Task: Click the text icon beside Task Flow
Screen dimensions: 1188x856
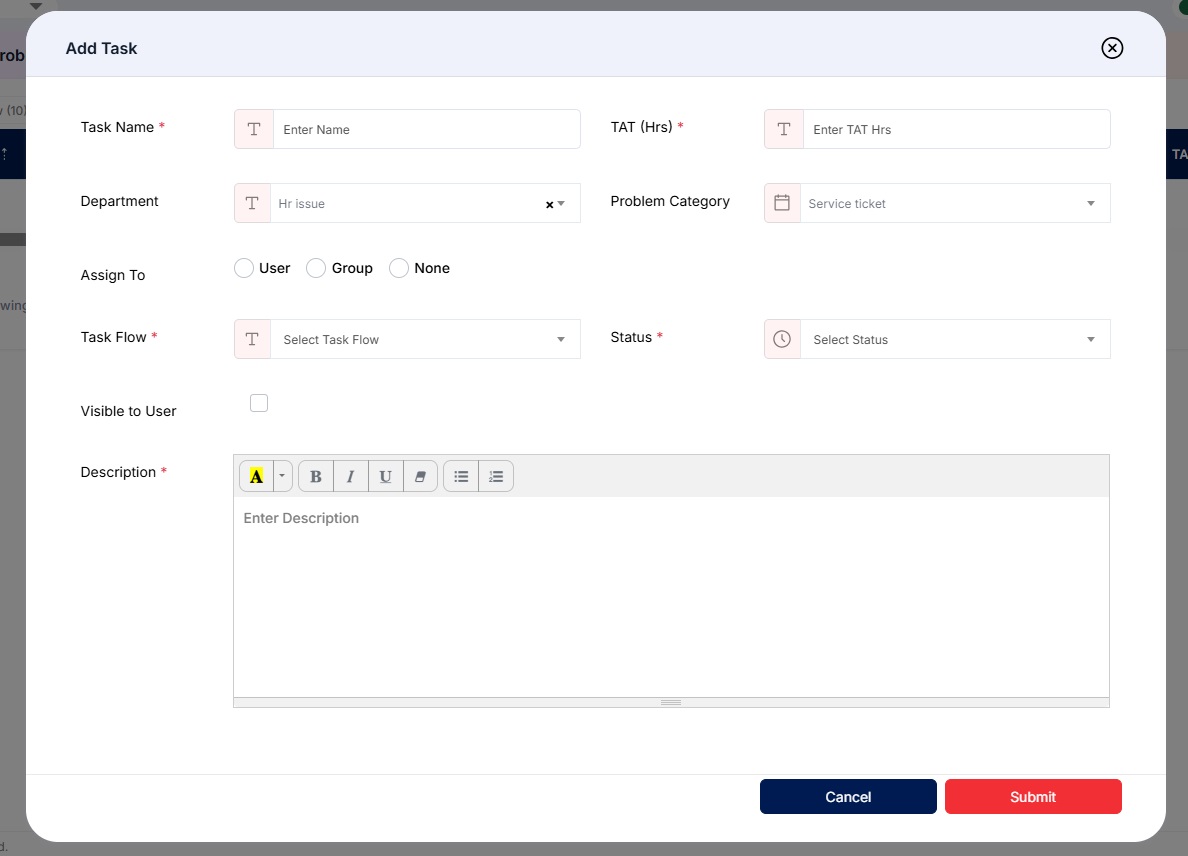Action: [252, 339]
